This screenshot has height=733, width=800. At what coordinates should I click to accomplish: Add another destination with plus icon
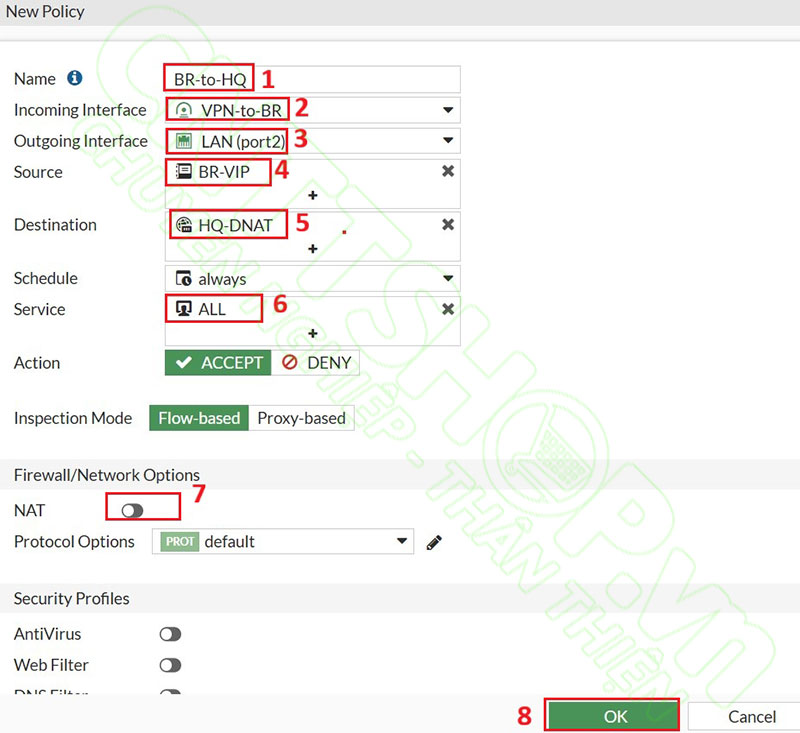pyautogui.click(x=312, y=248)
